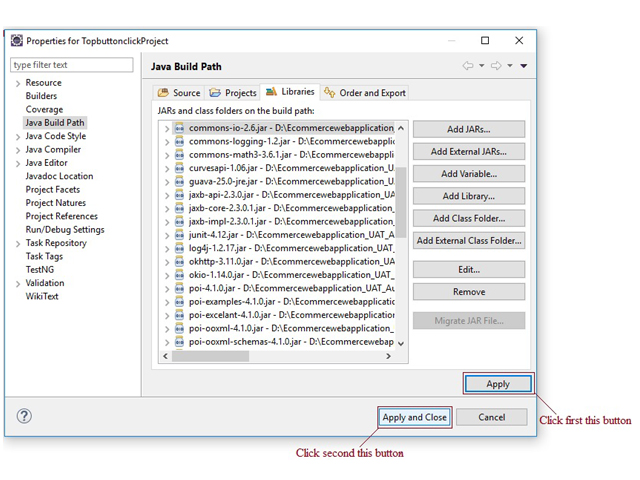Click the Apply and Close button
The image size is (640, 480).
[414, 418]
